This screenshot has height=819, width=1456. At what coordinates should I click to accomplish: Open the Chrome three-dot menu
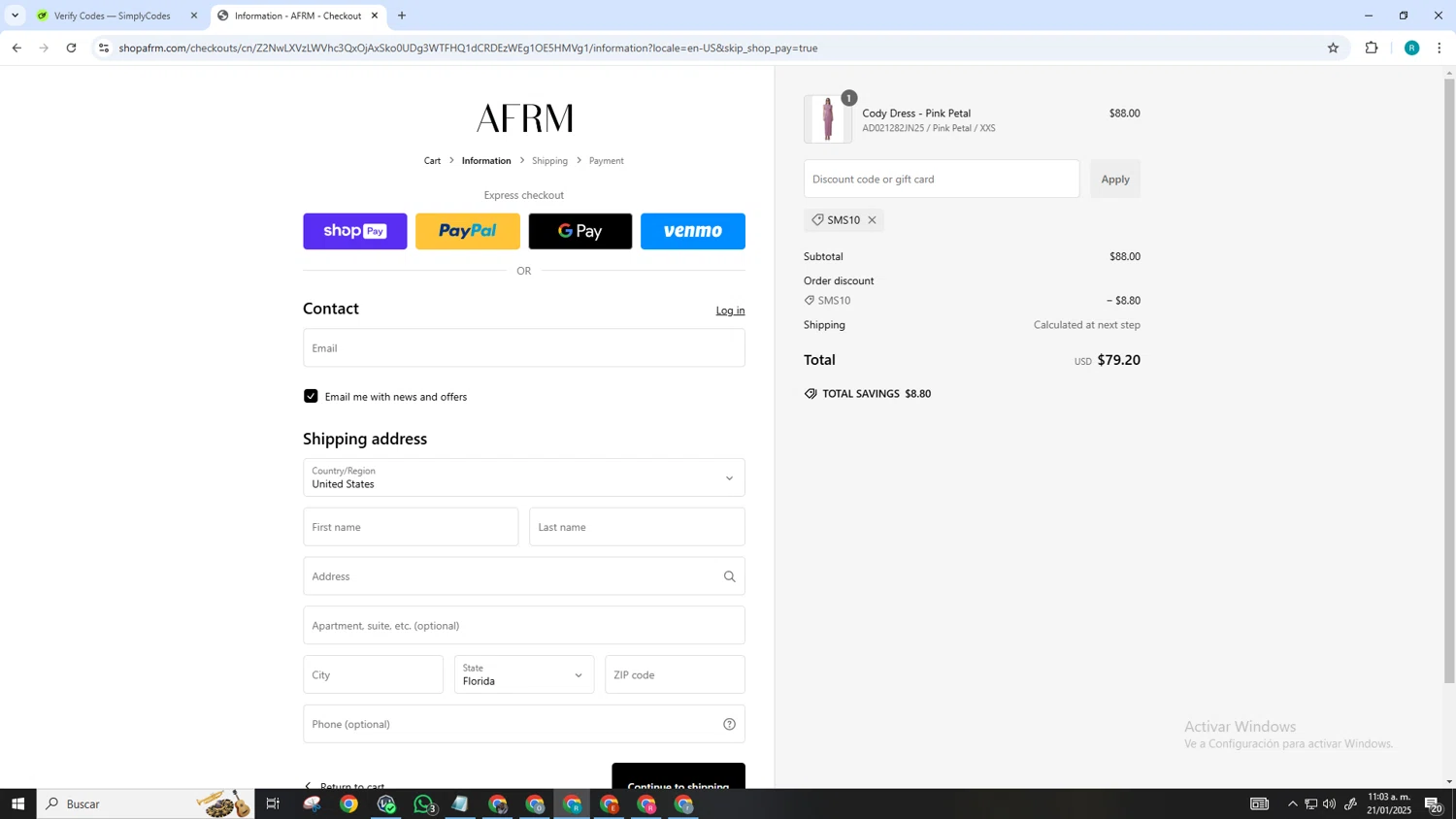tap(1439, 48)
